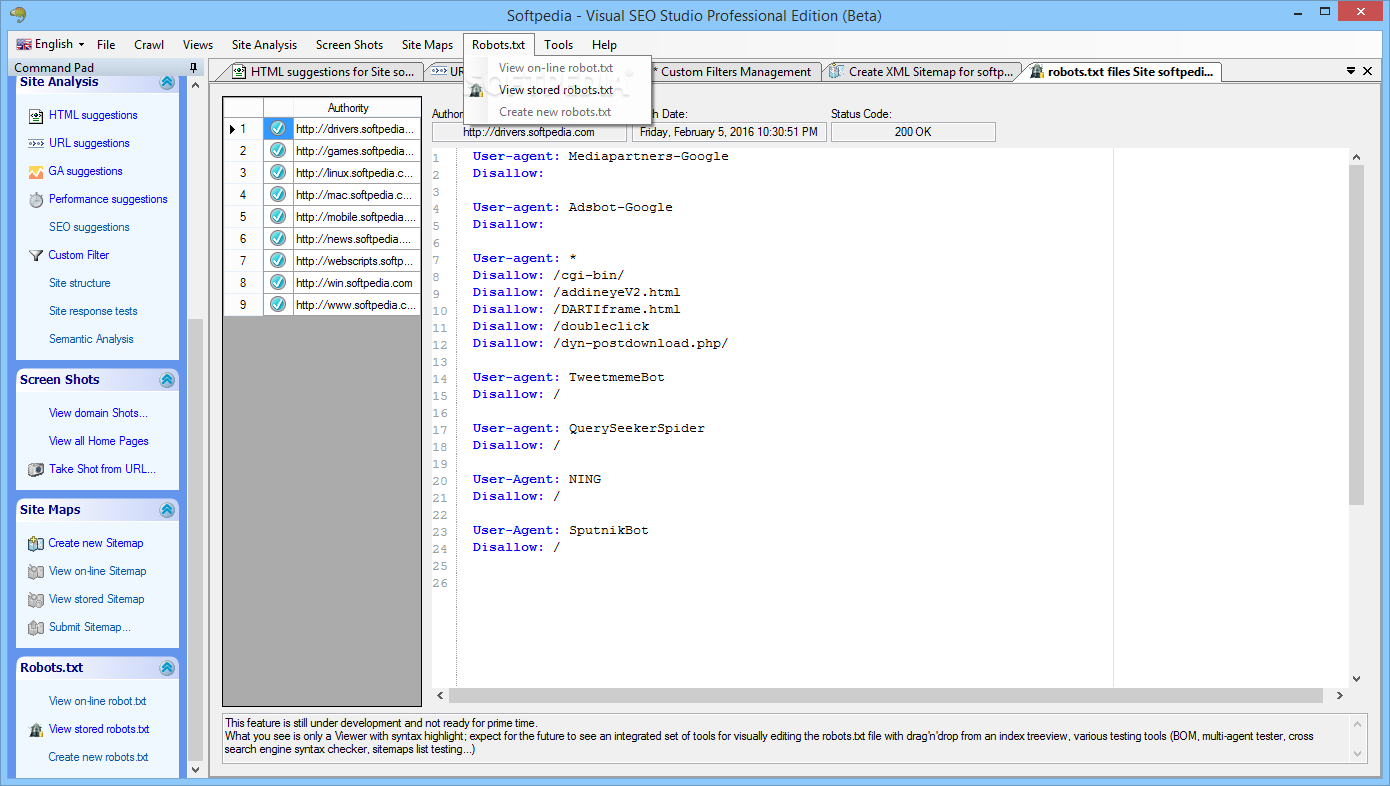
Task: Open the Tools menu
Action: (558, 45)
